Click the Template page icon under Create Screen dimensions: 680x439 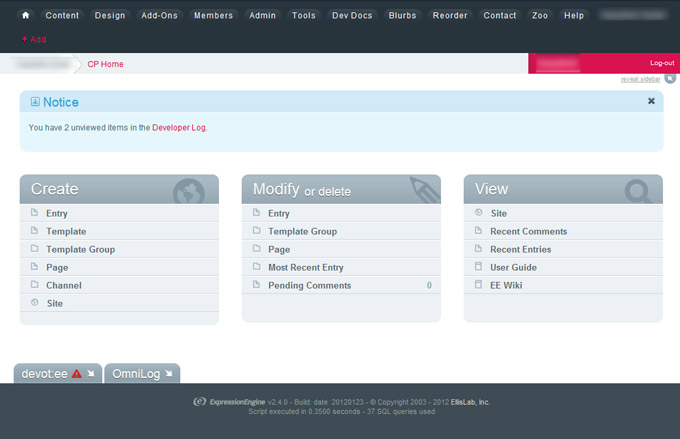point(34,230)
